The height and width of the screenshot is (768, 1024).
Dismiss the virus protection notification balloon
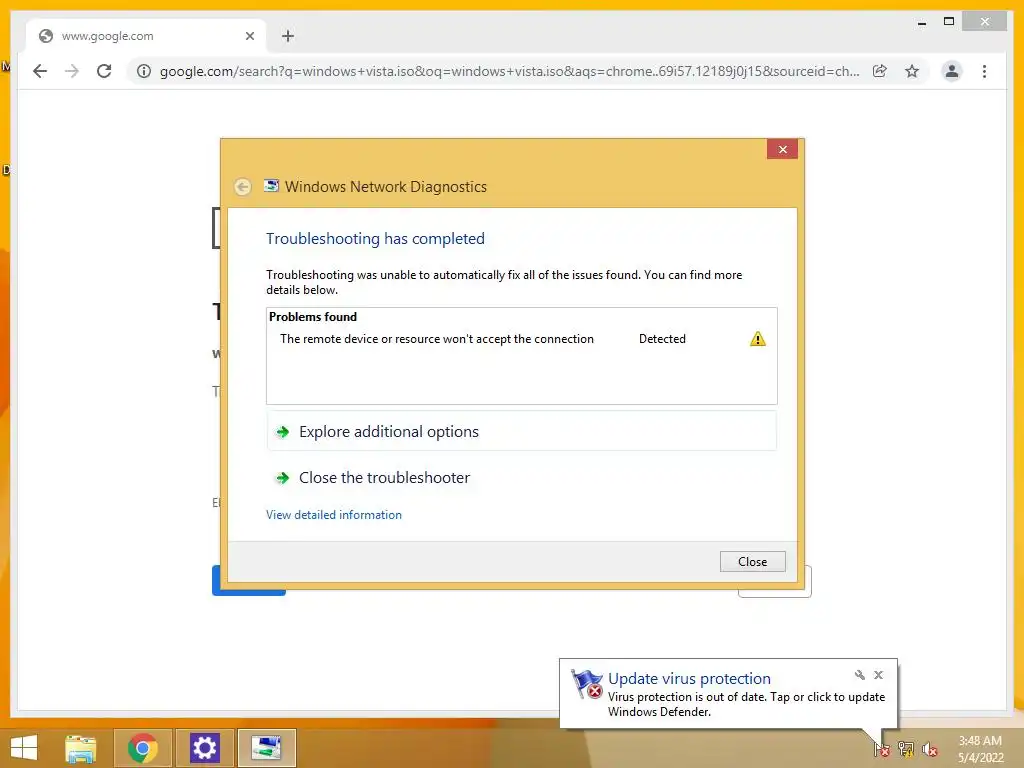click(878, 675)
